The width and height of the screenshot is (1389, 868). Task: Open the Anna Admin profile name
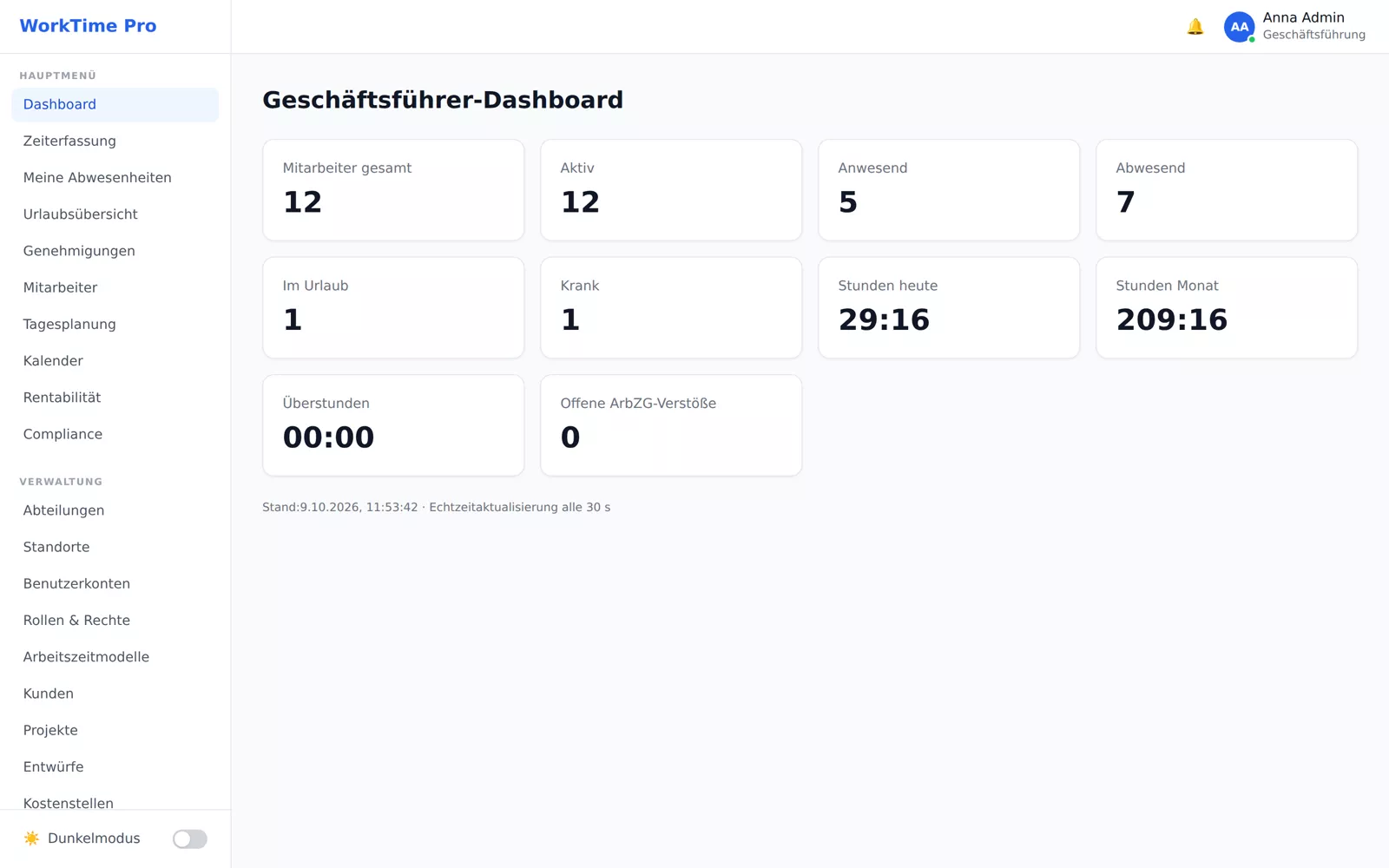point(1303,17)
